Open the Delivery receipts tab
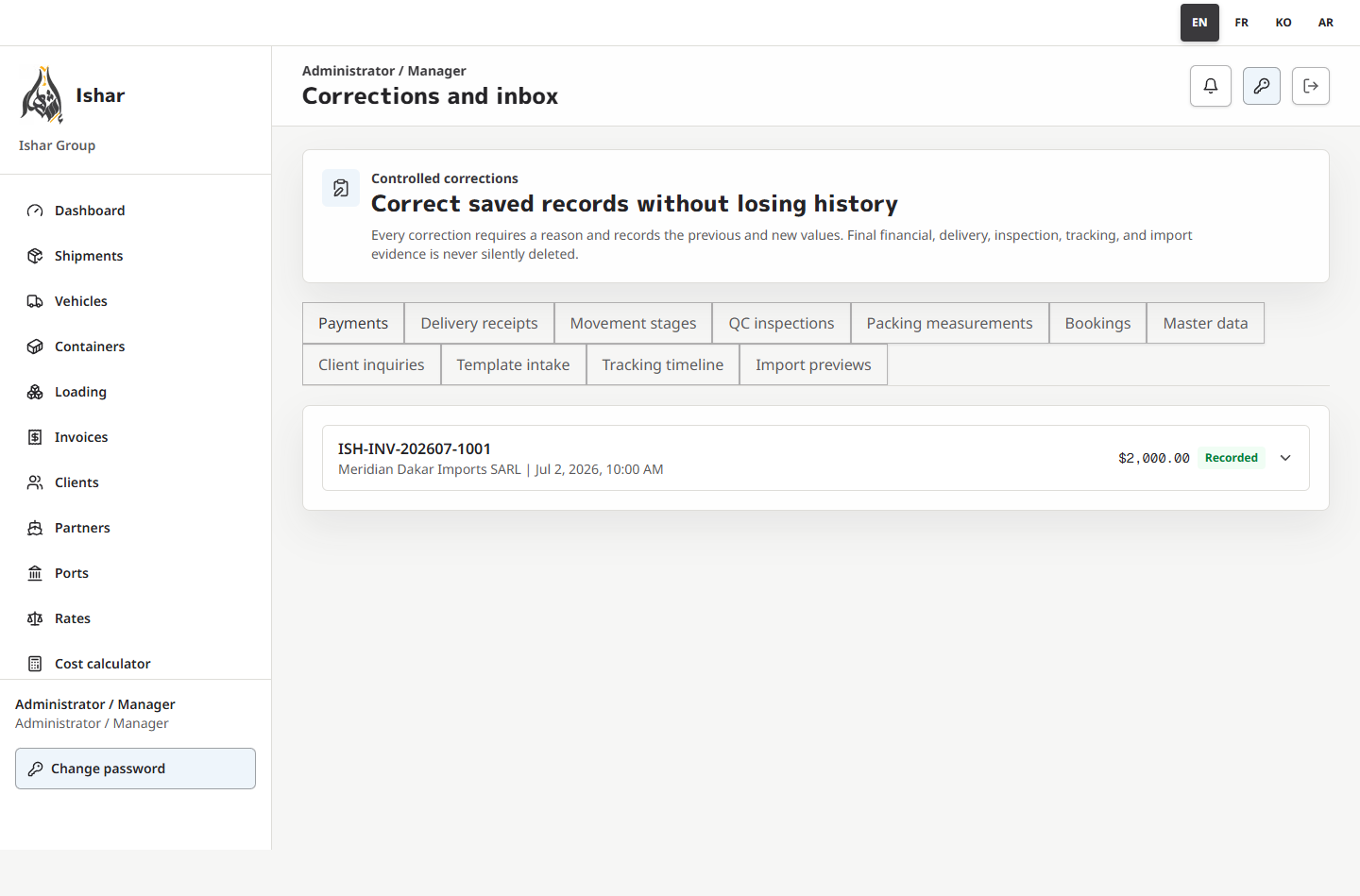The width and height of the screenshot is (1360, 896). click(479, 323)
